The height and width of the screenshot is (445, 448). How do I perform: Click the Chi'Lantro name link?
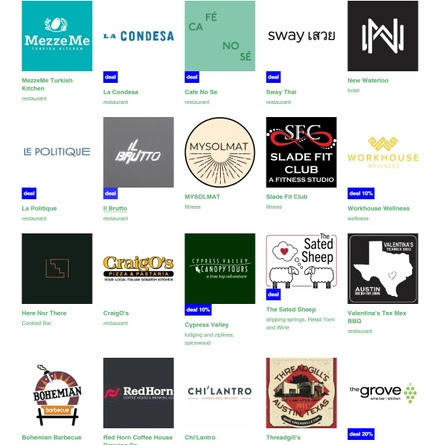point(200,437)
